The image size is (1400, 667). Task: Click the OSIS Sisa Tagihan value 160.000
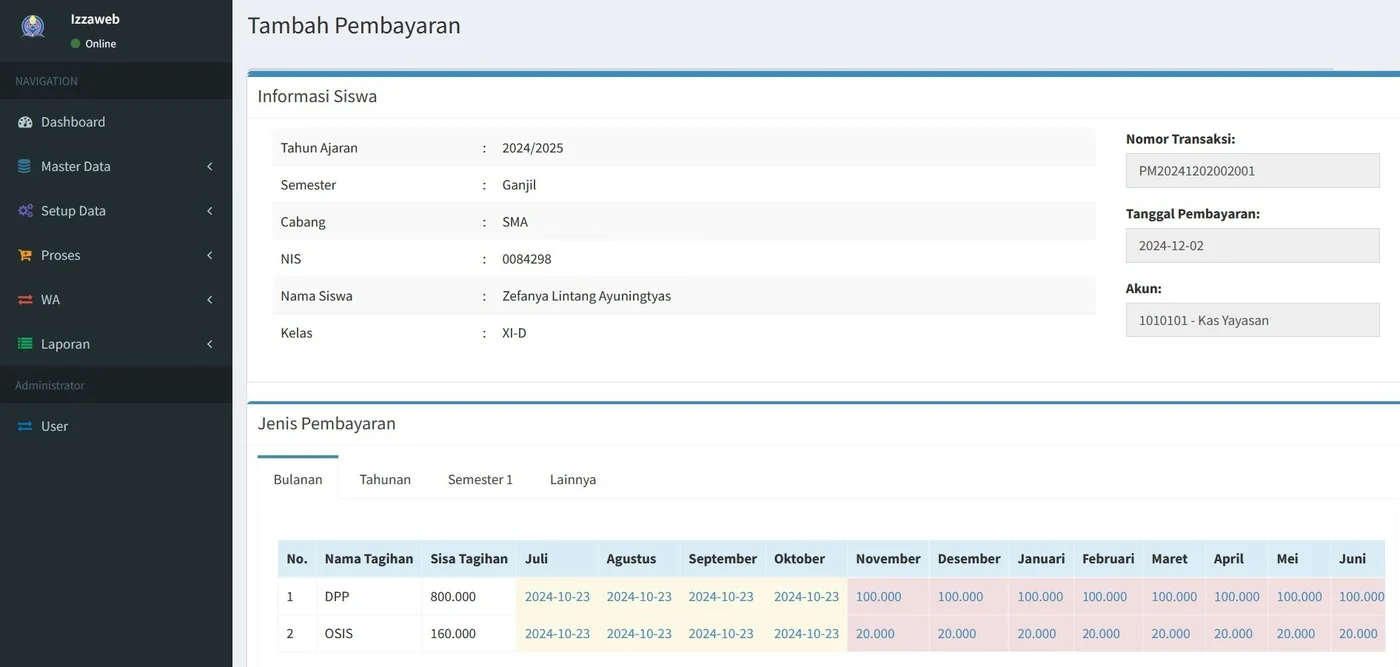tap(453, 634)
